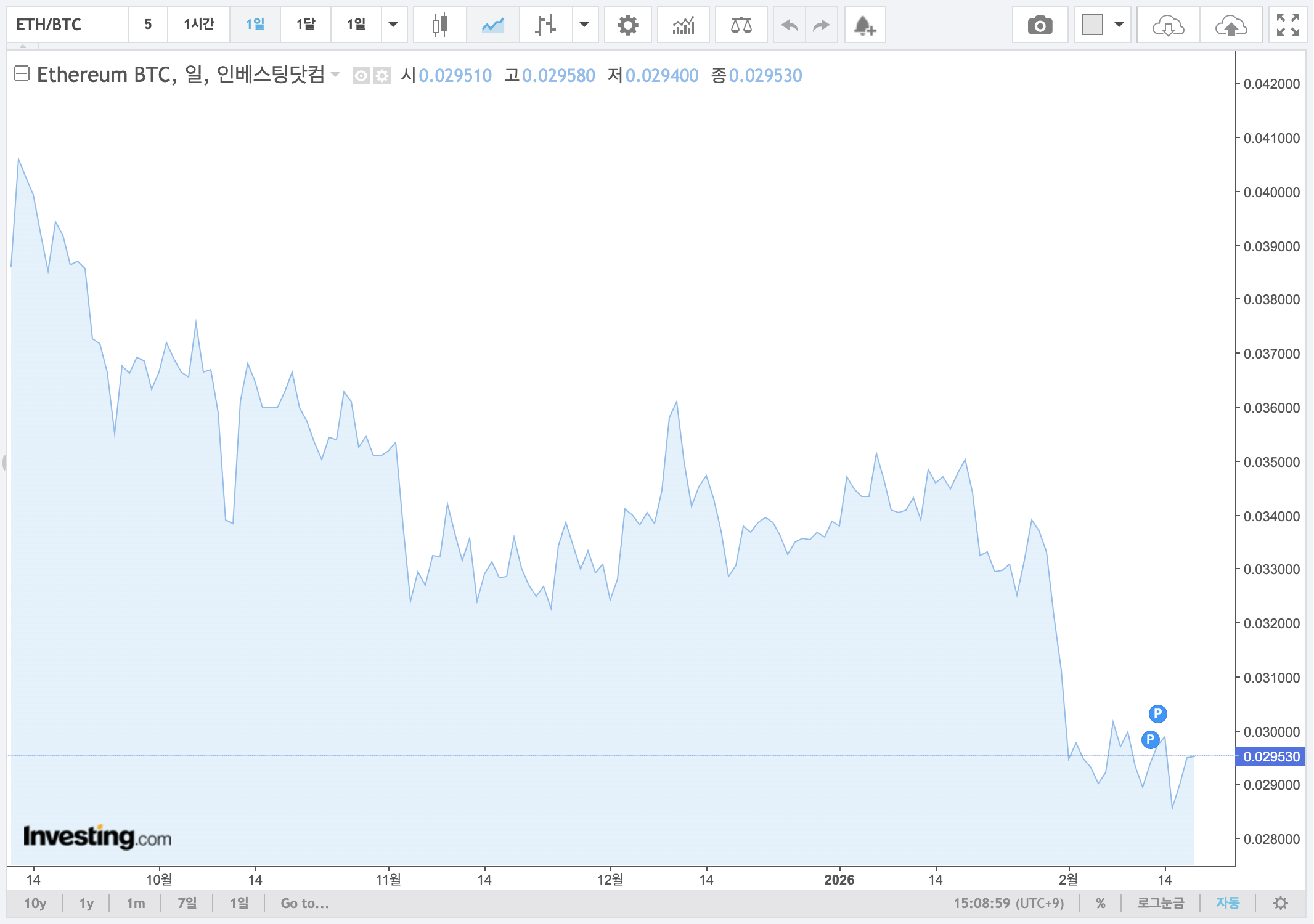The width and height of the screenshot is (1314, 924).
Task: Collapse the chart legend with the minus box
Action: (x=22, y=74)
